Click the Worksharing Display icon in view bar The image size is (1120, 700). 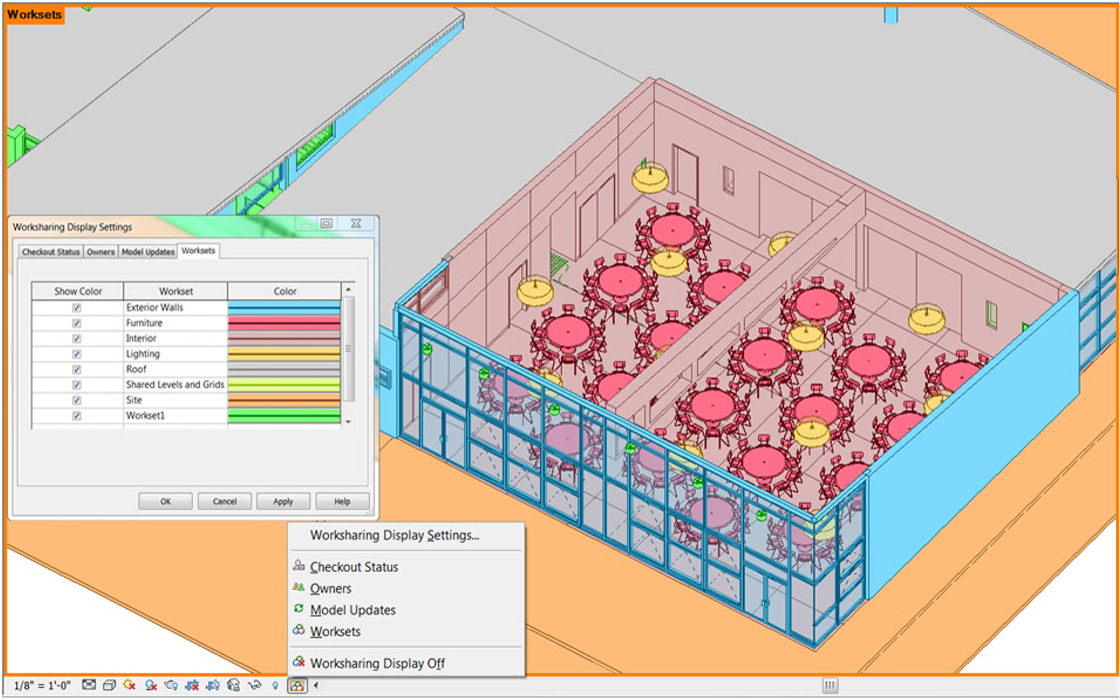(296, 685)
